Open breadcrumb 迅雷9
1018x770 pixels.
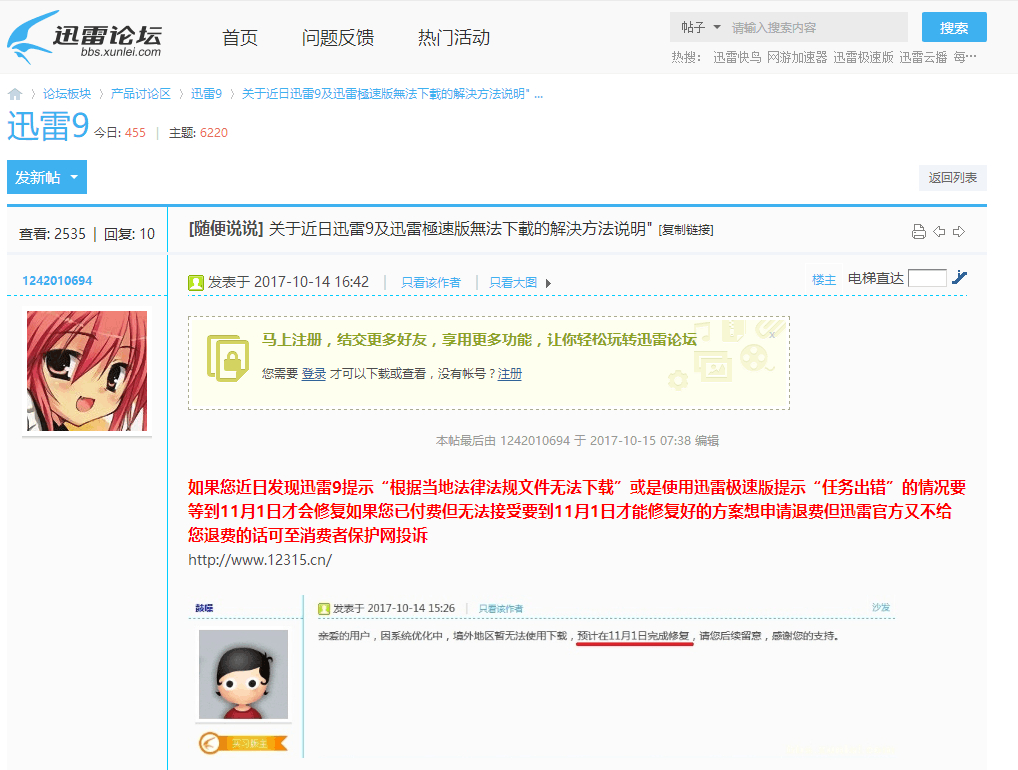click(206, 93)
